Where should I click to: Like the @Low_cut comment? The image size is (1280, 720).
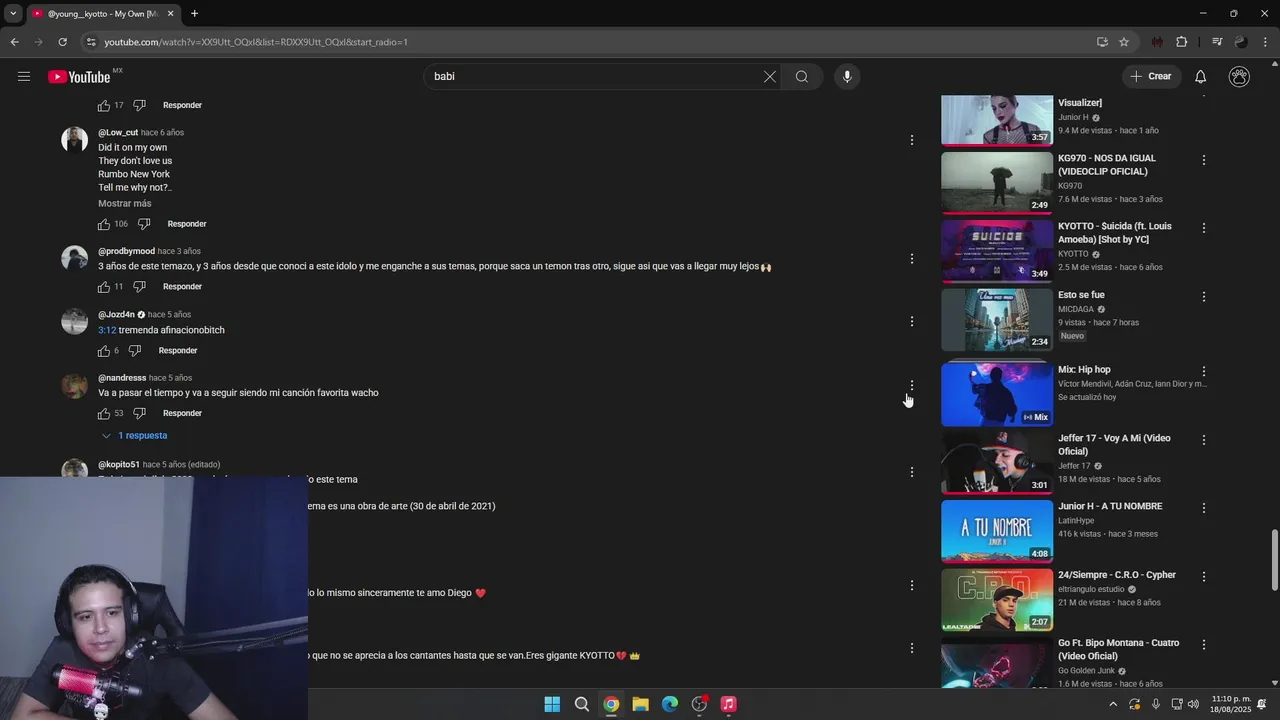[104, 224]
